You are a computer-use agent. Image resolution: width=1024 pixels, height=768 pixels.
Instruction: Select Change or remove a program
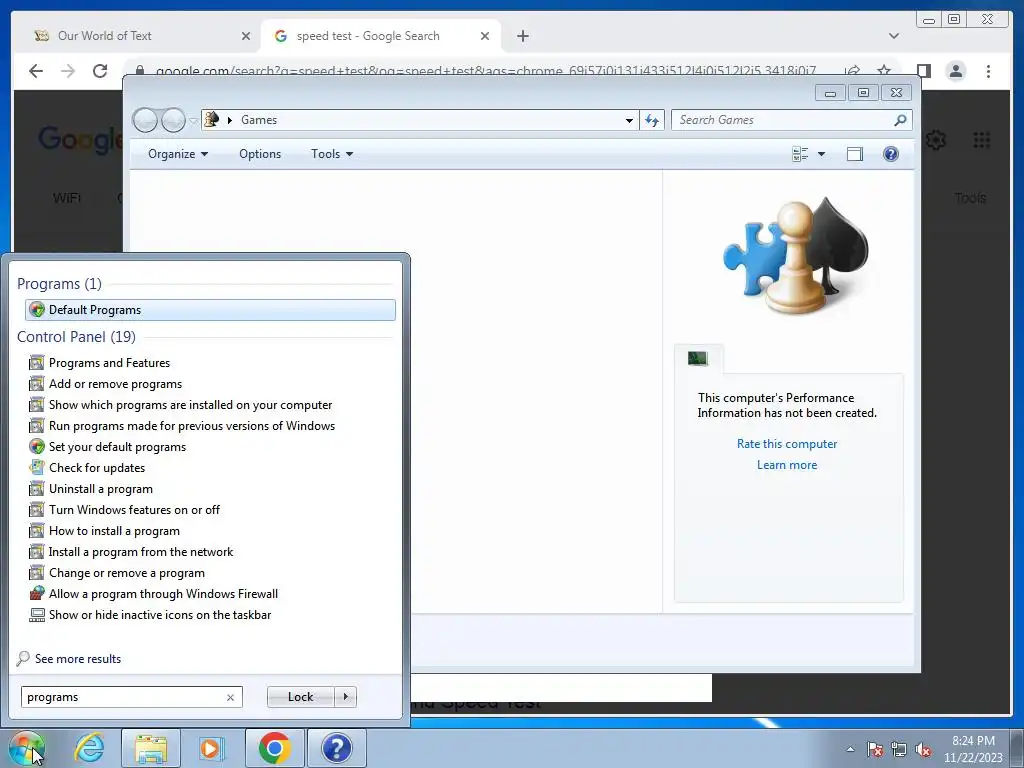click(x=127, y=573)
